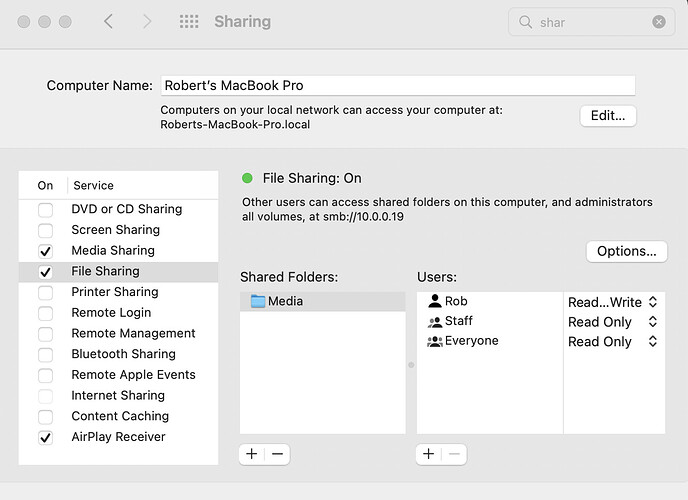Remove user with minus button
688x500 pixels.
coord(454,454)
